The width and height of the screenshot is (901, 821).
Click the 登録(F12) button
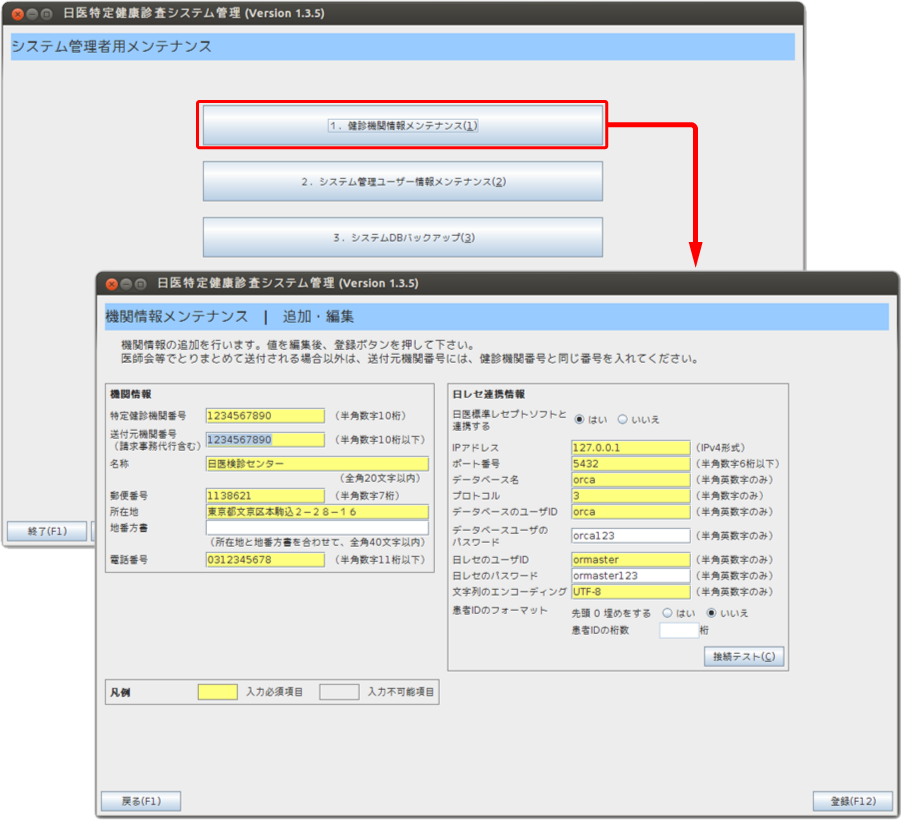pos(853,801)
